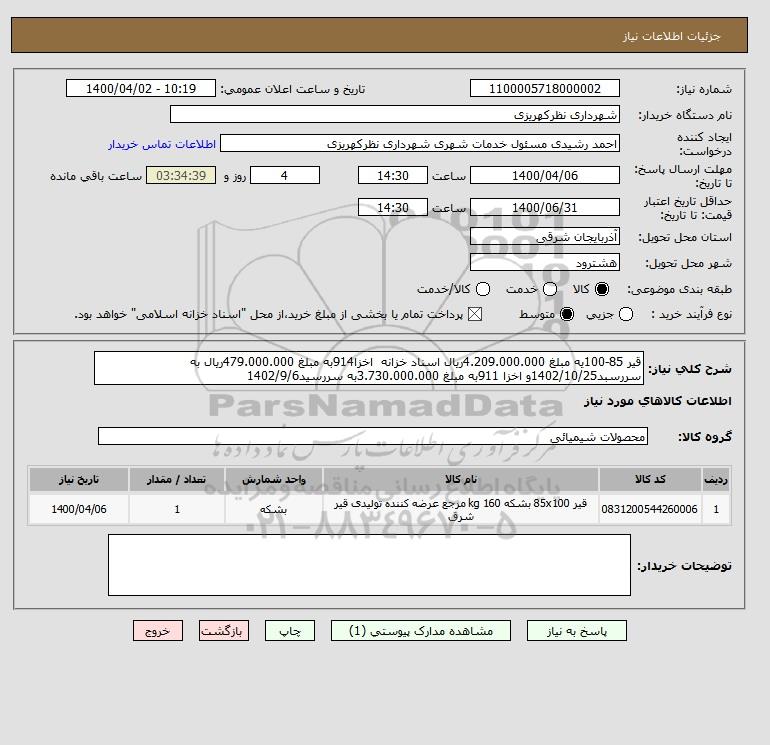
Task: Click the پاسخ به نیاز button
Action: [x=577, y=631]
